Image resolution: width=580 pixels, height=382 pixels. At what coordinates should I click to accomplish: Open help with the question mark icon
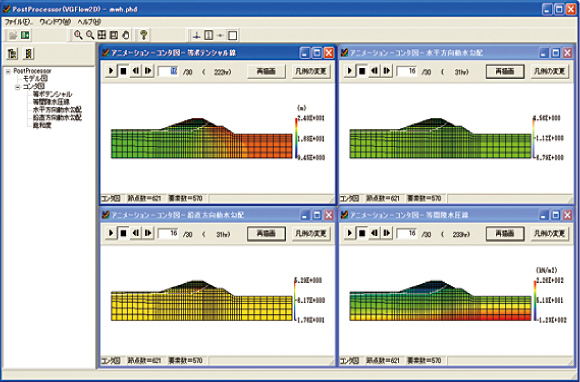pyautogui.click(x=144, y=35)
